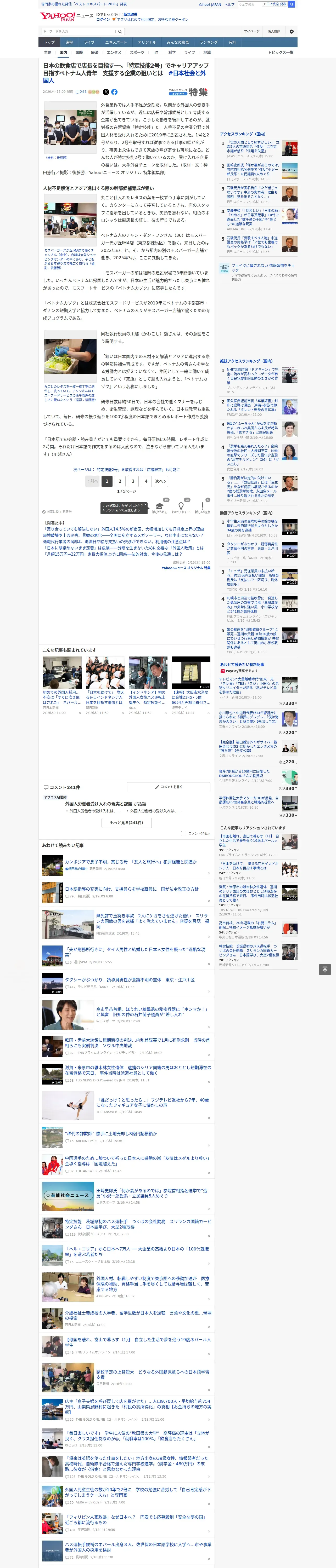Open the トップ tab
The width and height of the screenshot is (336, 1568).
point(49,42)
